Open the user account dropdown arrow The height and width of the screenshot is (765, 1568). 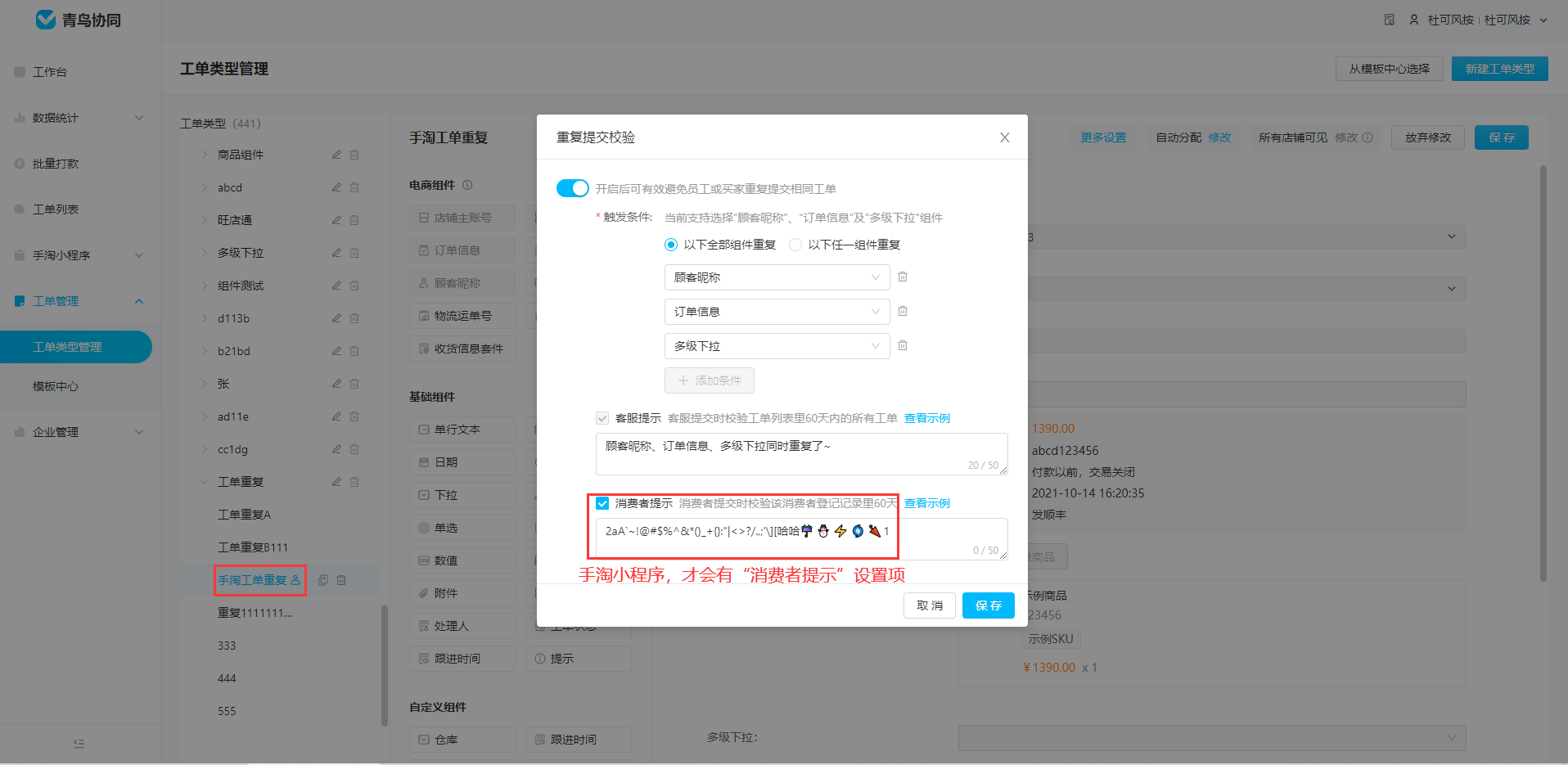[x=1543, y=20]
